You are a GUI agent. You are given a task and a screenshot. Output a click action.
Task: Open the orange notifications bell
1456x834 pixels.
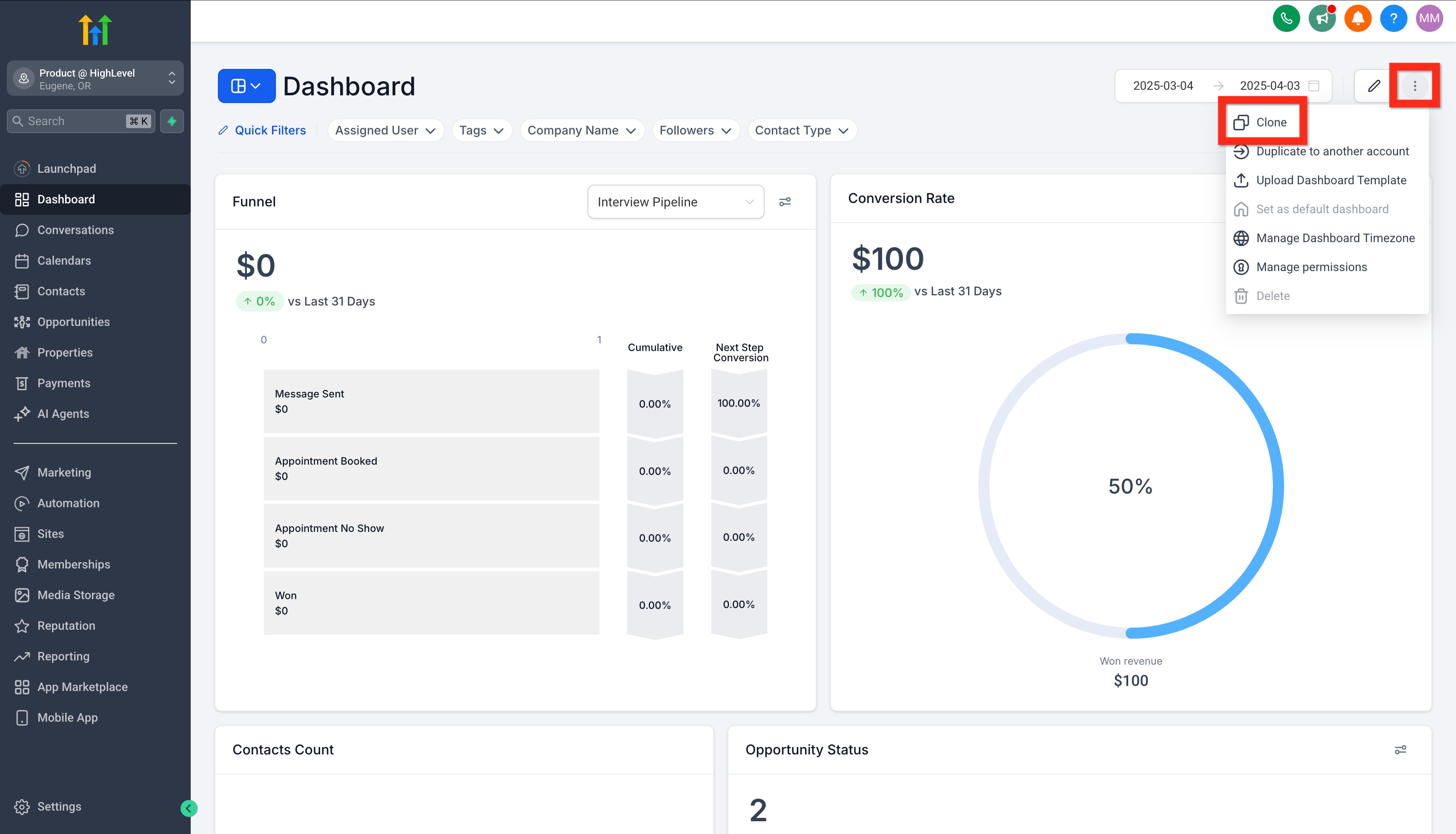pyautogui.click(x=1358, y=18)
